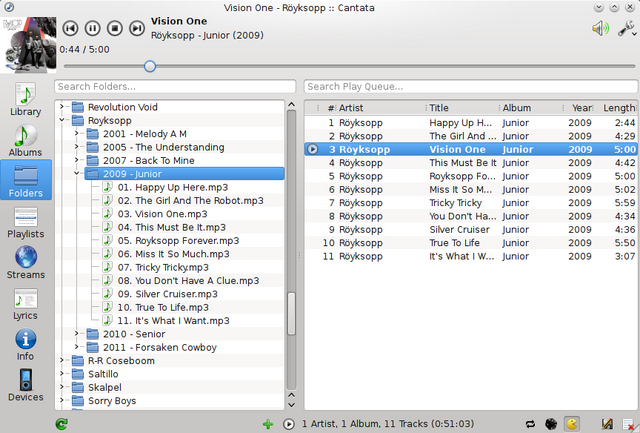
Task: Open the Info view
Action: tap(26, 345)
